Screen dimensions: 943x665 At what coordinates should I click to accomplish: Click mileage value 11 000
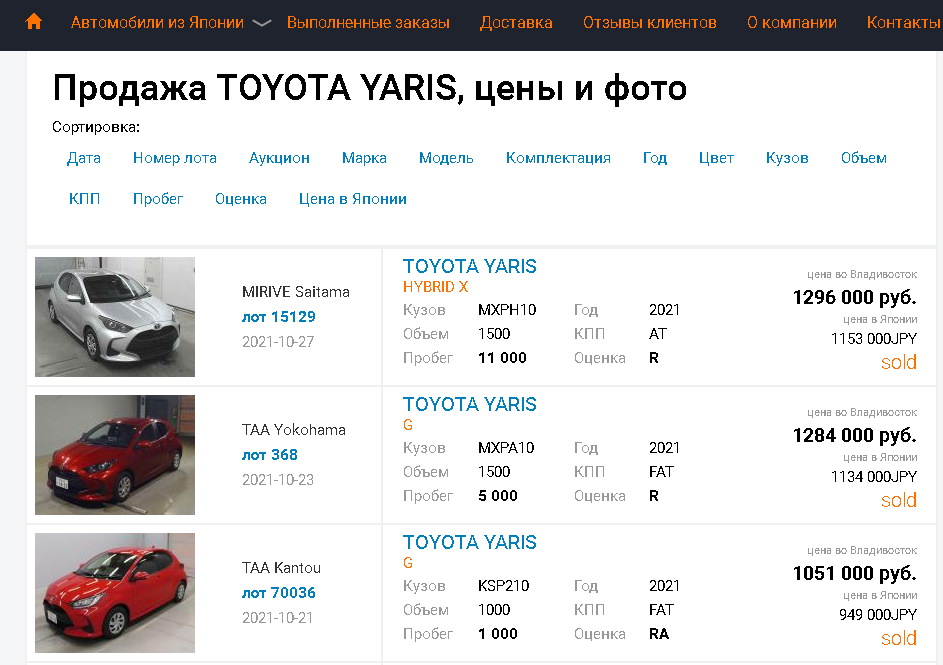[502, 358]
